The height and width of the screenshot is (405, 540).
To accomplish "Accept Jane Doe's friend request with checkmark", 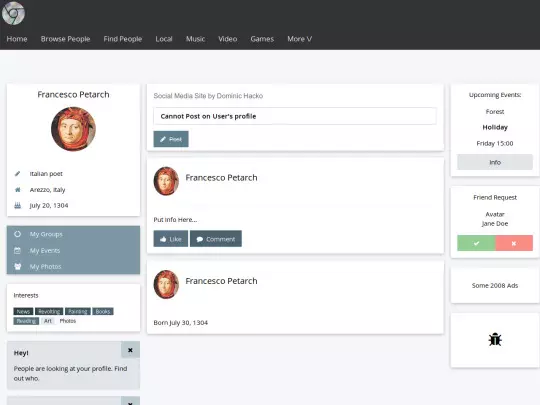I will coord(476,243).
